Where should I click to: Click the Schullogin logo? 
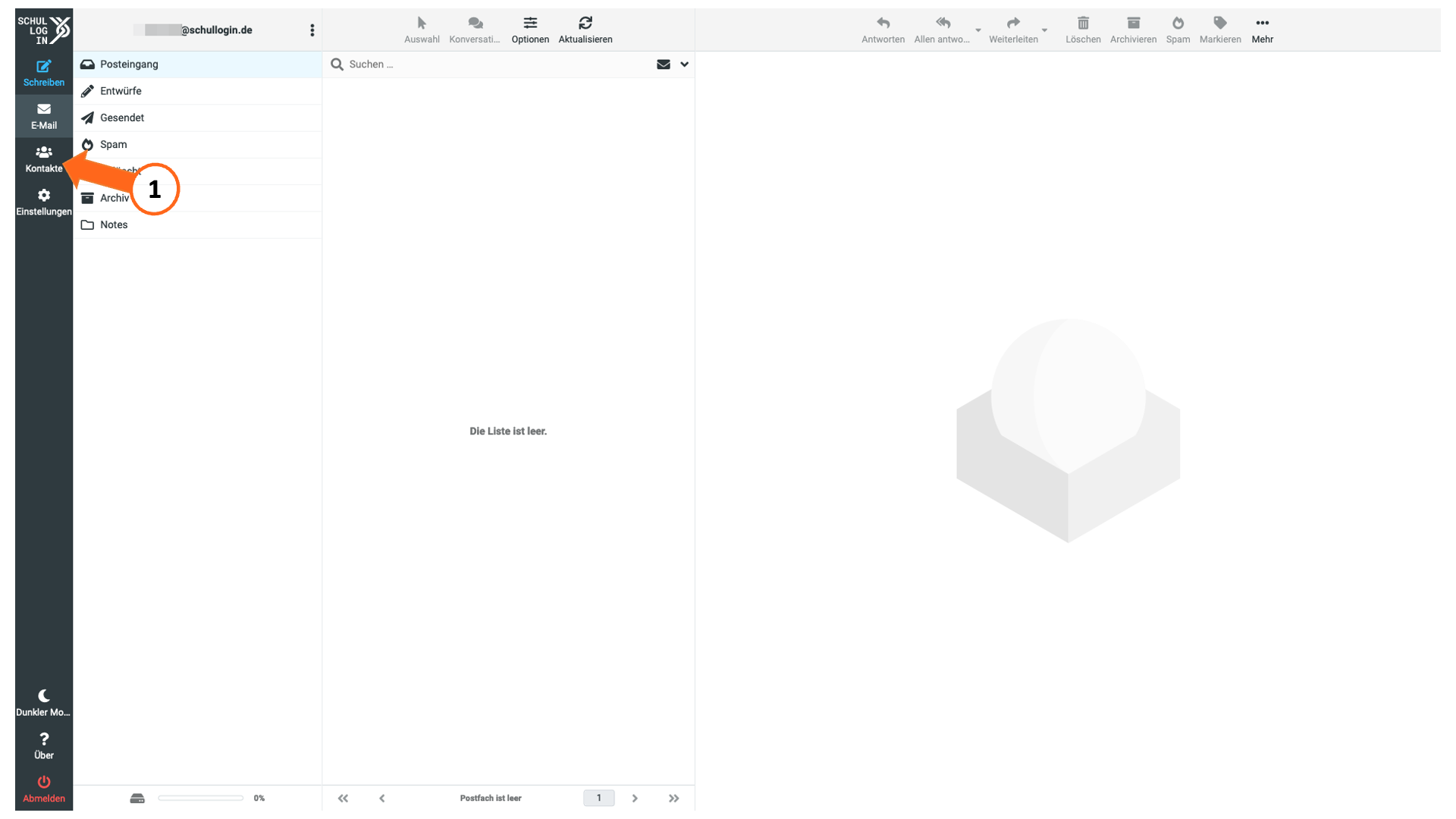click(x=43, y=30)
